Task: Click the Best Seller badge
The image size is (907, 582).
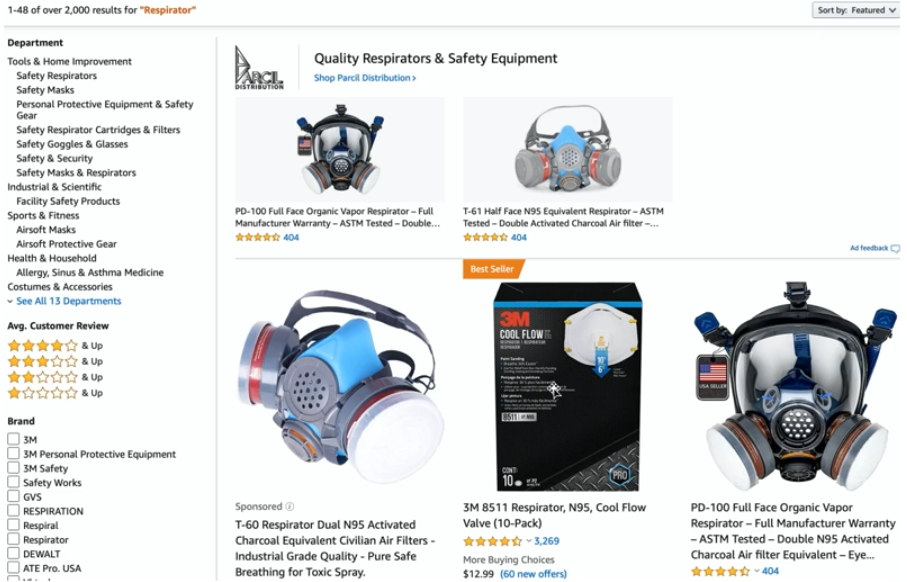Action: [493, 269]
